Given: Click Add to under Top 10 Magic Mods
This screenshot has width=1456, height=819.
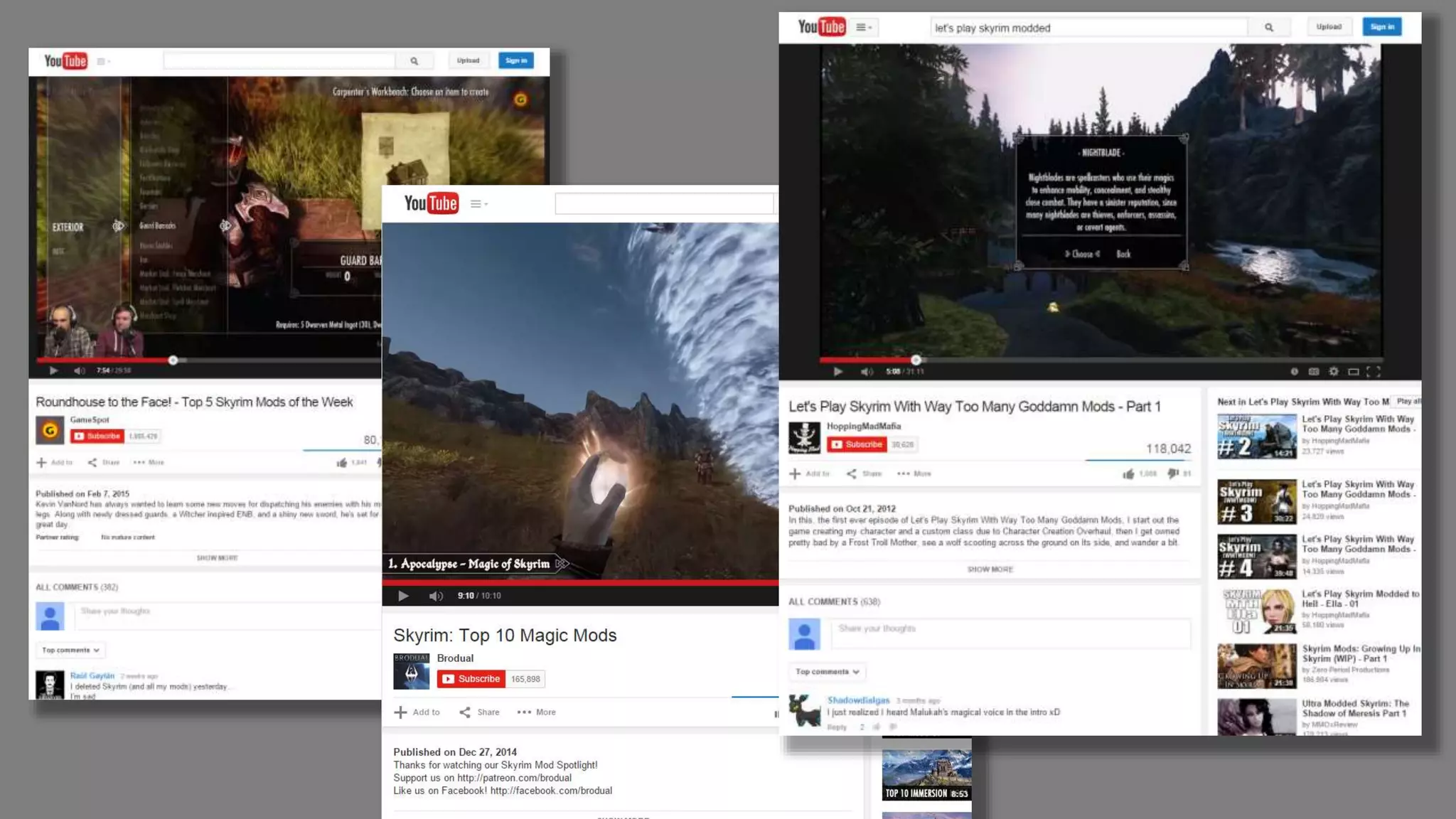Looking at the screenshot, I should coord(417,712).
